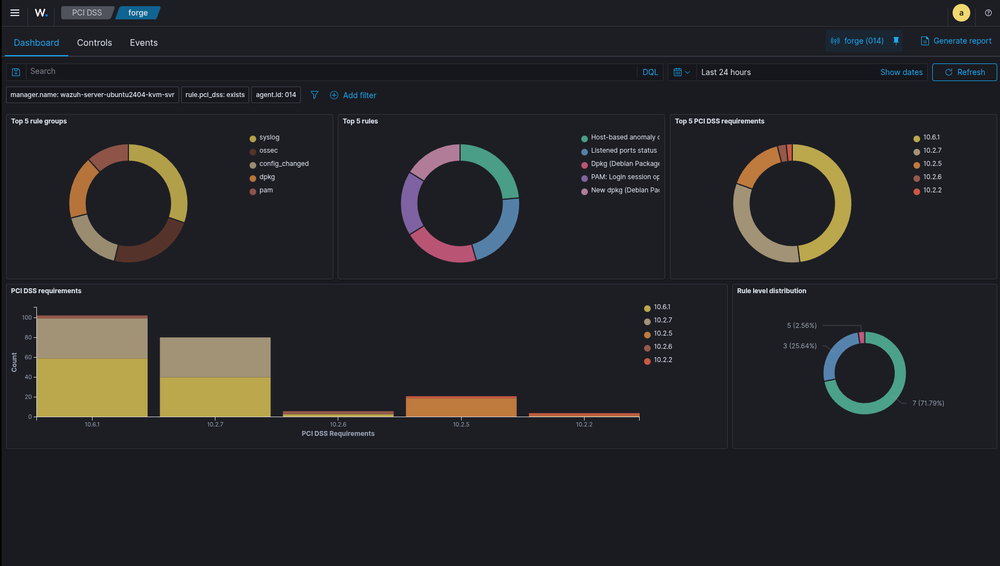1000x566 pixels.
Task: Click the Refresh button
Action: (x=964, y=72)
